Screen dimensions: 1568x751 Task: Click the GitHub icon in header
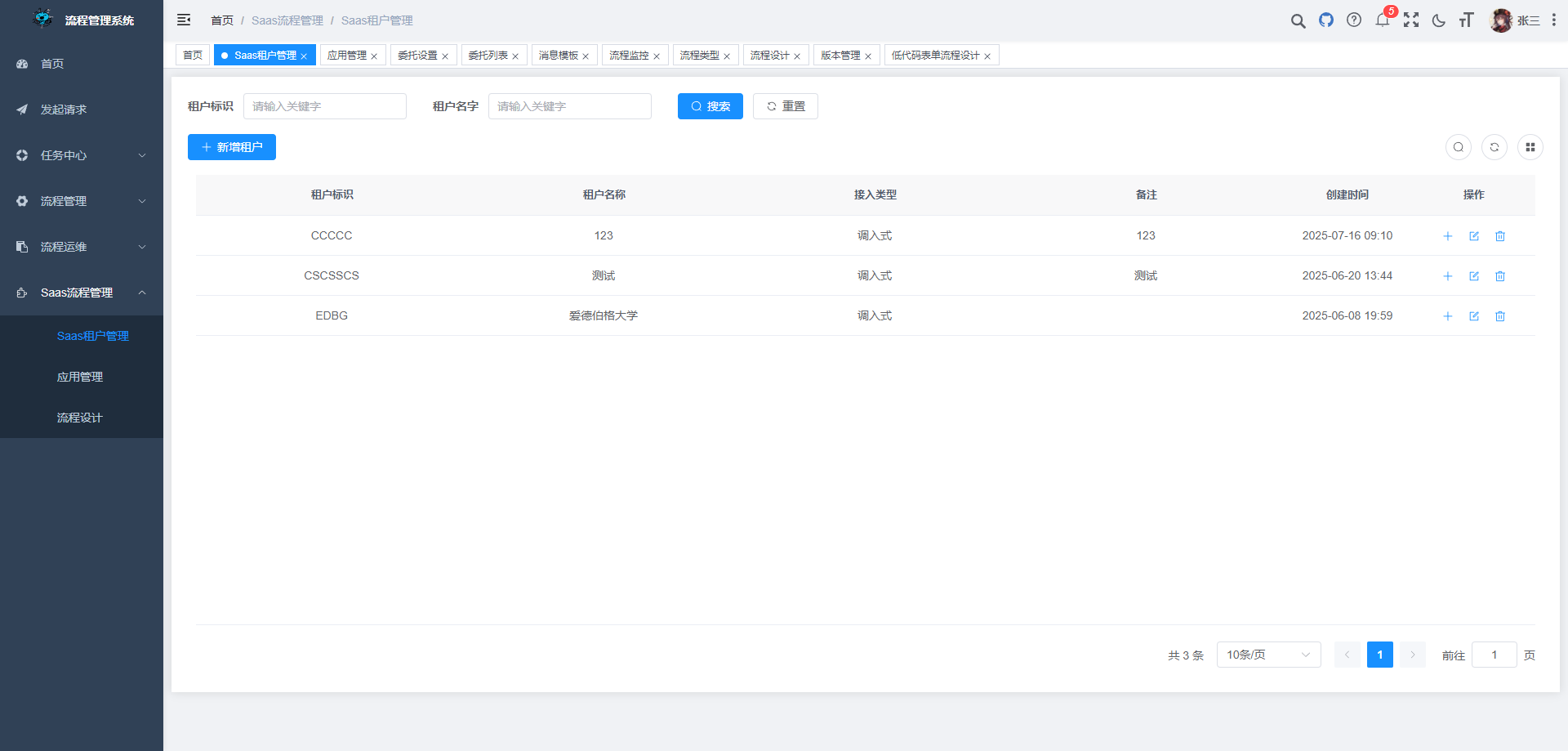1325,20
